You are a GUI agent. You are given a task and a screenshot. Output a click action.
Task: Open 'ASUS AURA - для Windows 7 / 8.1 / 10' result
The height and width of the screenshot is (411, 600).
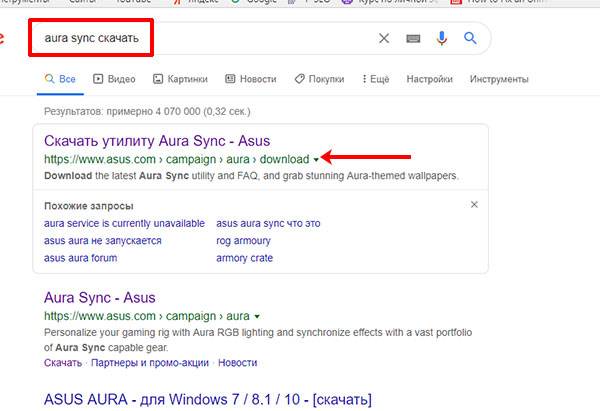[207, 400]
